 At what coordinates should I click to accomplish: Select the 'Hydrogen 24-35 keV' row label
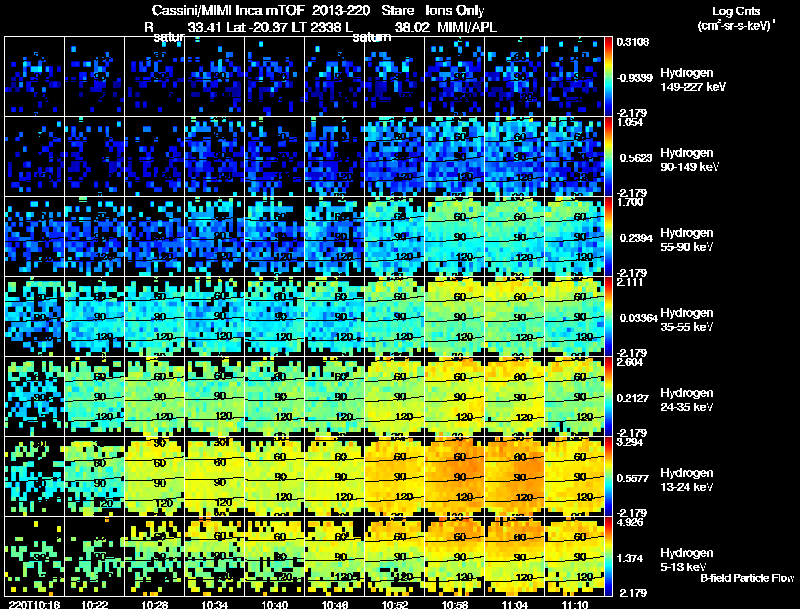click(x=687, y=400)
